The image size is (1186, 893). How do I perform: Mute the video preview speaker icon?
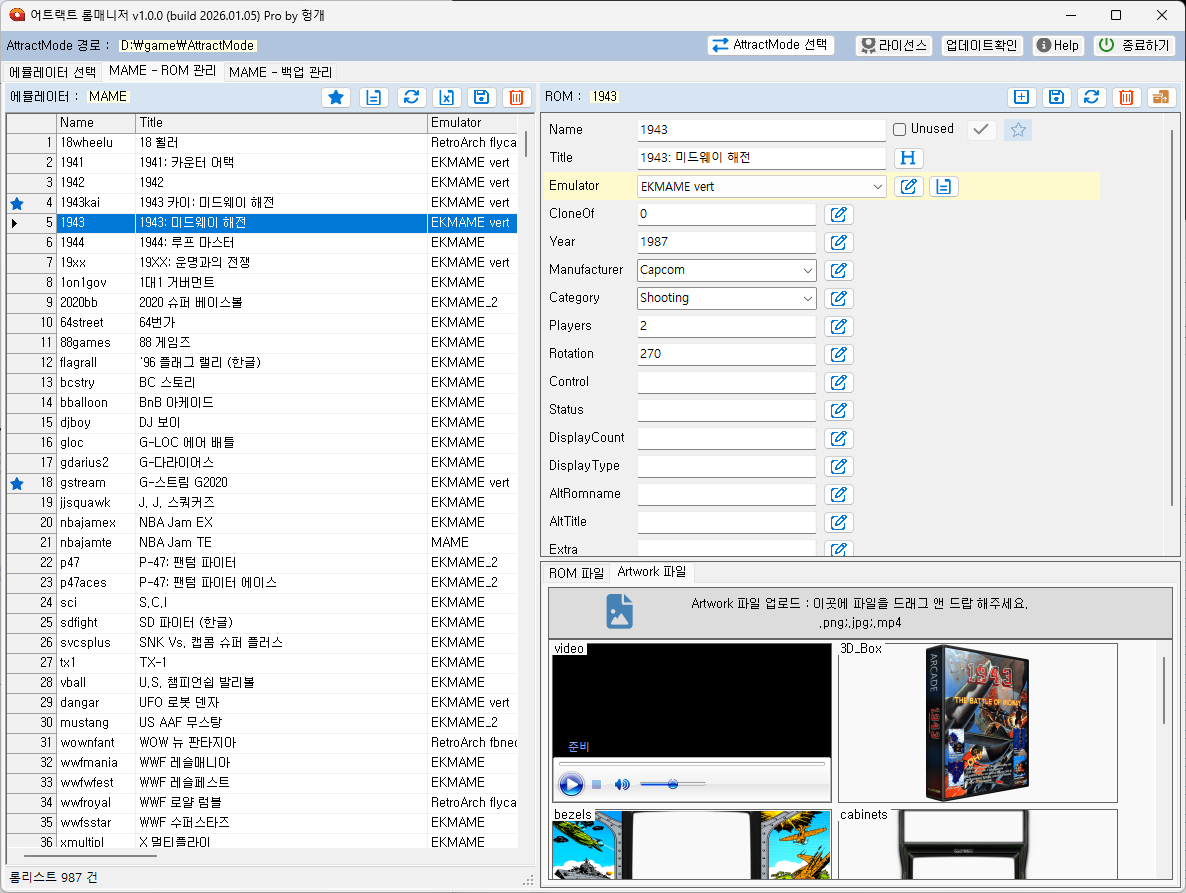pyautogui.click(x=622, y=784)
